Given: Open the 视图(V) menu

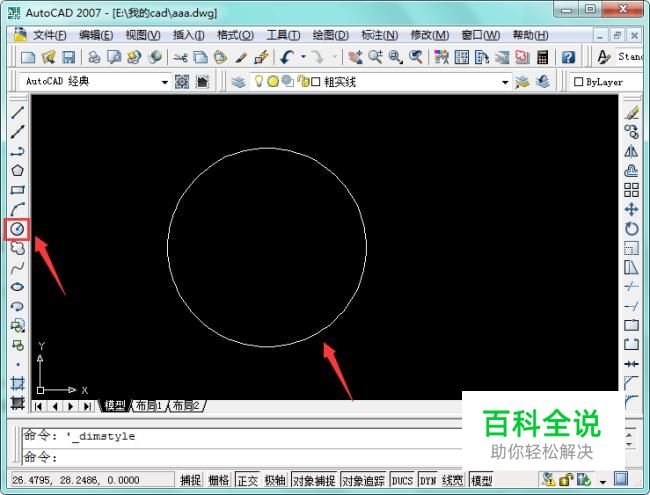Looking at the screenshot, I should click(143, 35).
